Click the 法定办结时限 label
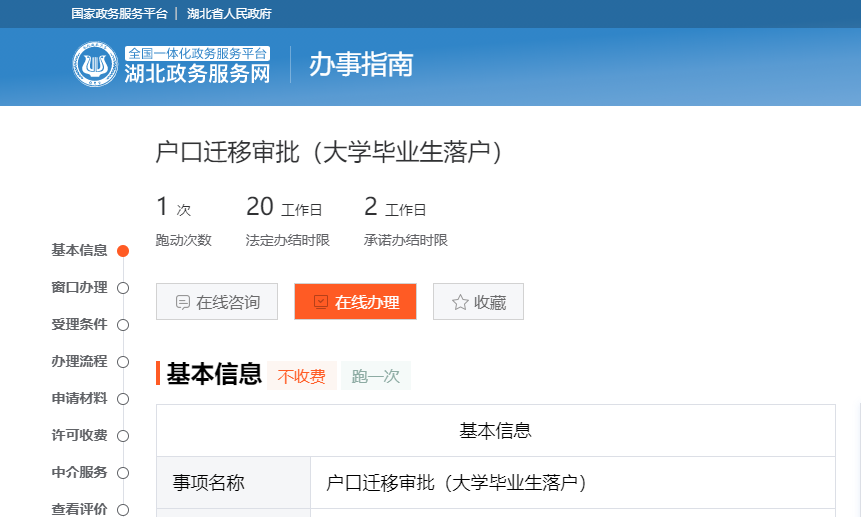 pyautogui.click(x=287, y=240)
